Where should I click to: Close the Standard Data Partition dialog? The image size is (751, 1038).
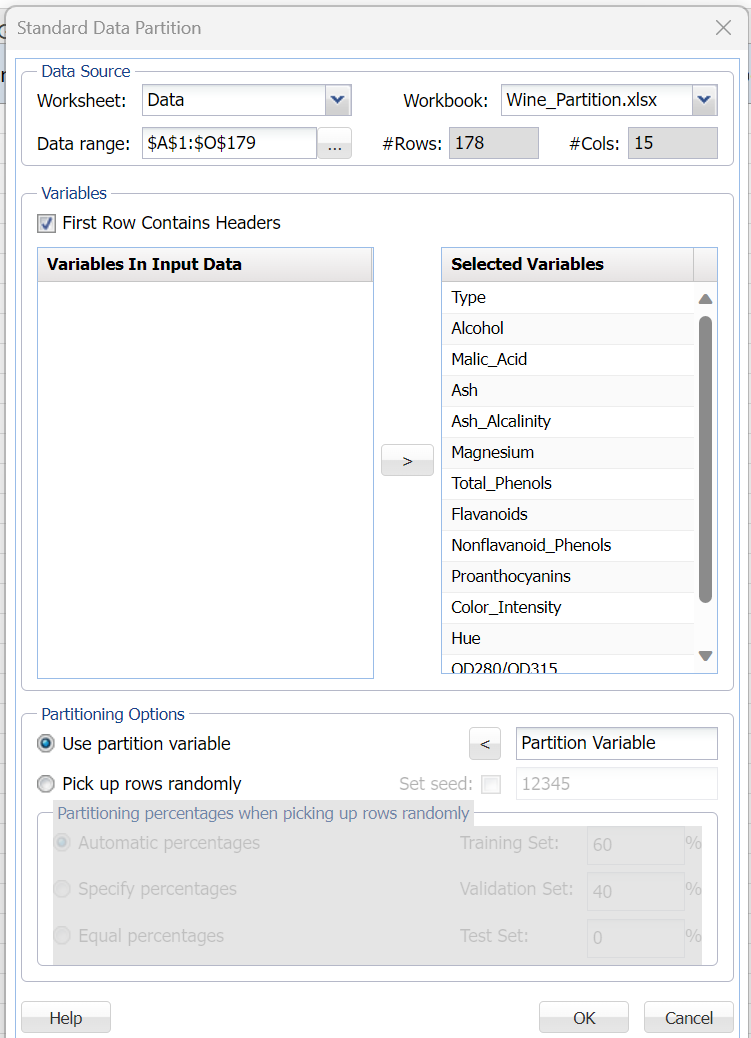723,28
